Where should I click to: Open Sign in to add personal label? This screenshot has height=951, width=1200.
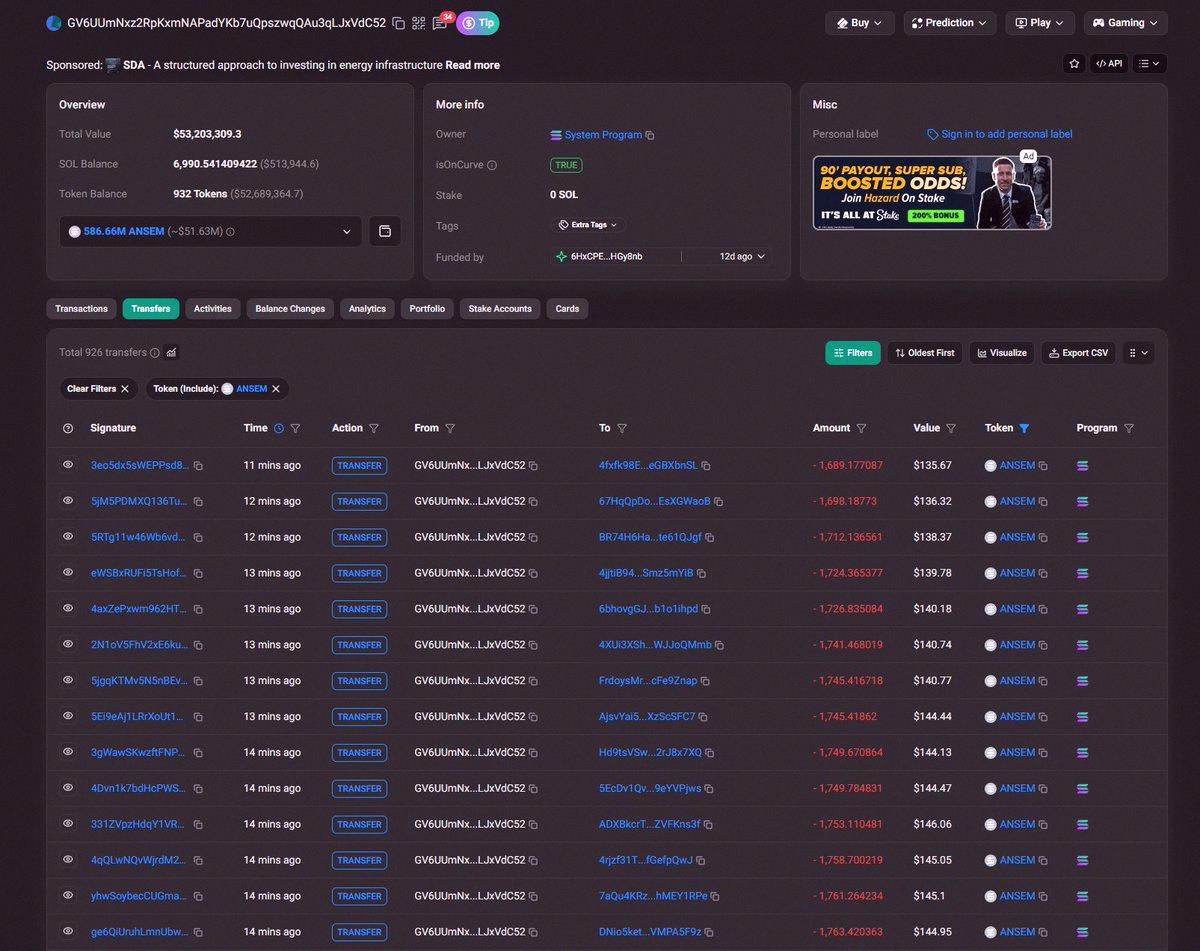1000,134
